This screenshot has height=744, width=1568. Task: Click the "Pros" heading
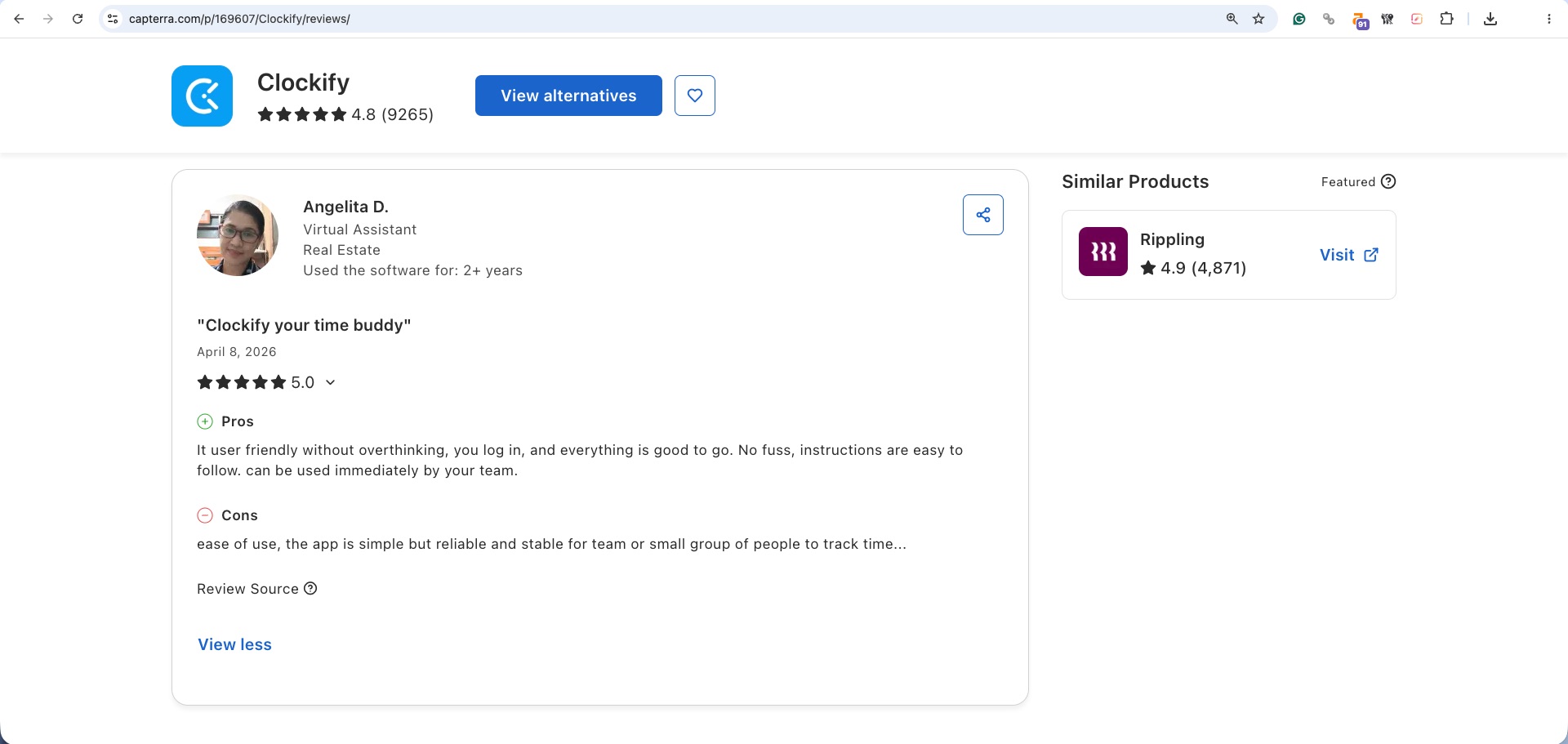point(238,421)
